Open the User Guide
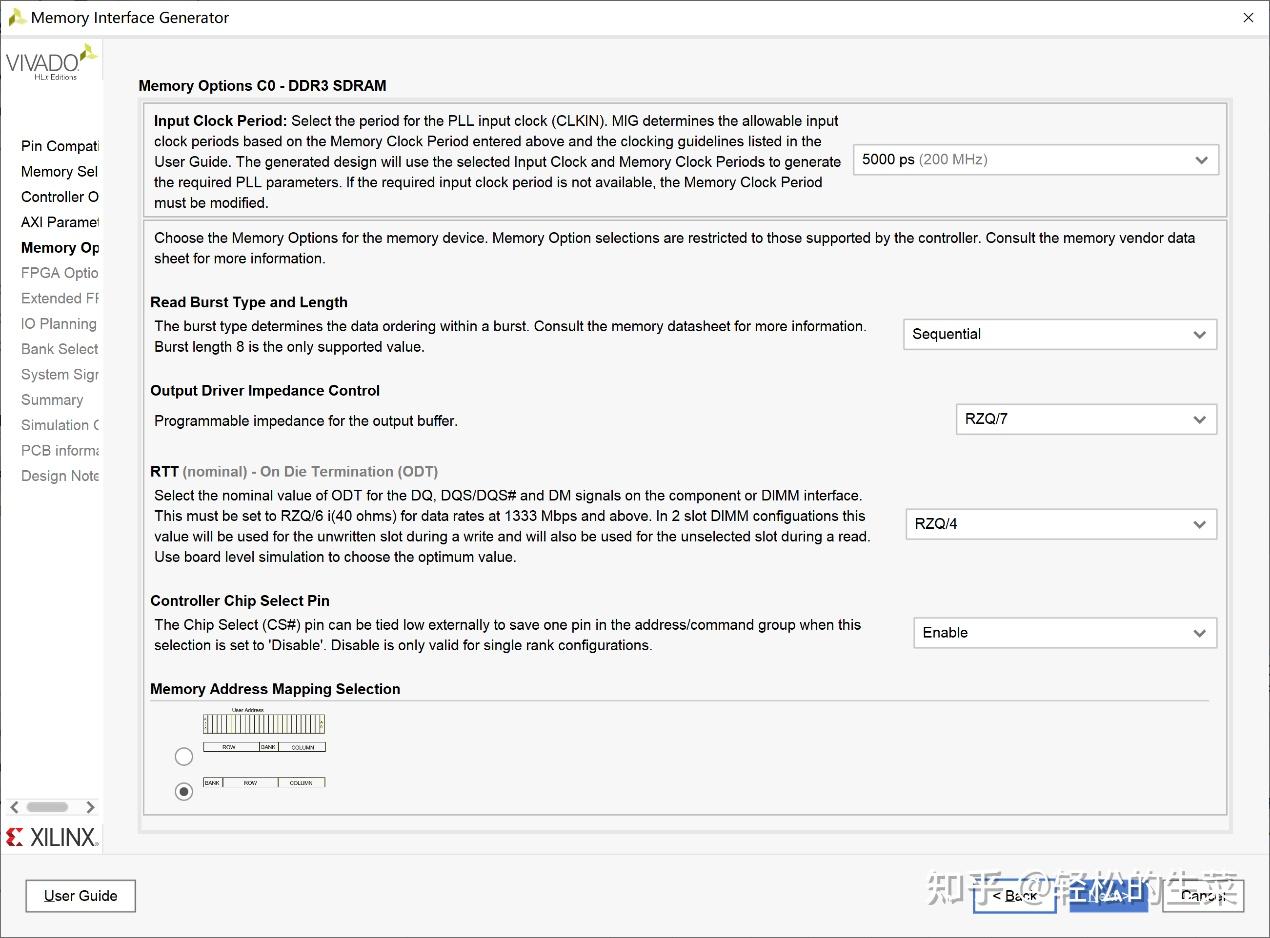 (81, 896)
